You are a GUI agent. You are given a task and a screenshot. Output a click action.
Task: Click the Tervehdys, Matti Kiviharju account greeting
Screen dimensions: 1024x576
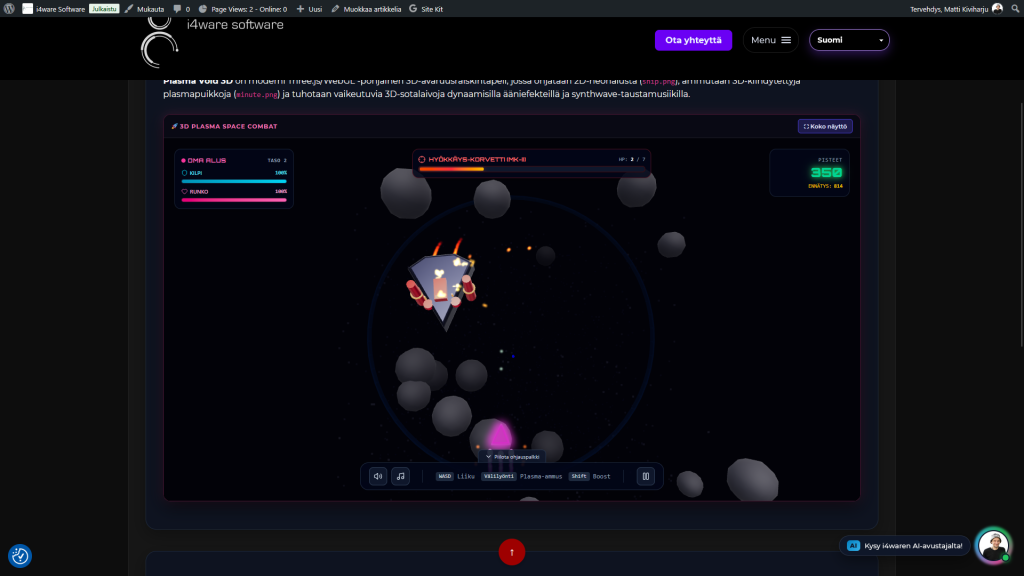tap(949, 9)
